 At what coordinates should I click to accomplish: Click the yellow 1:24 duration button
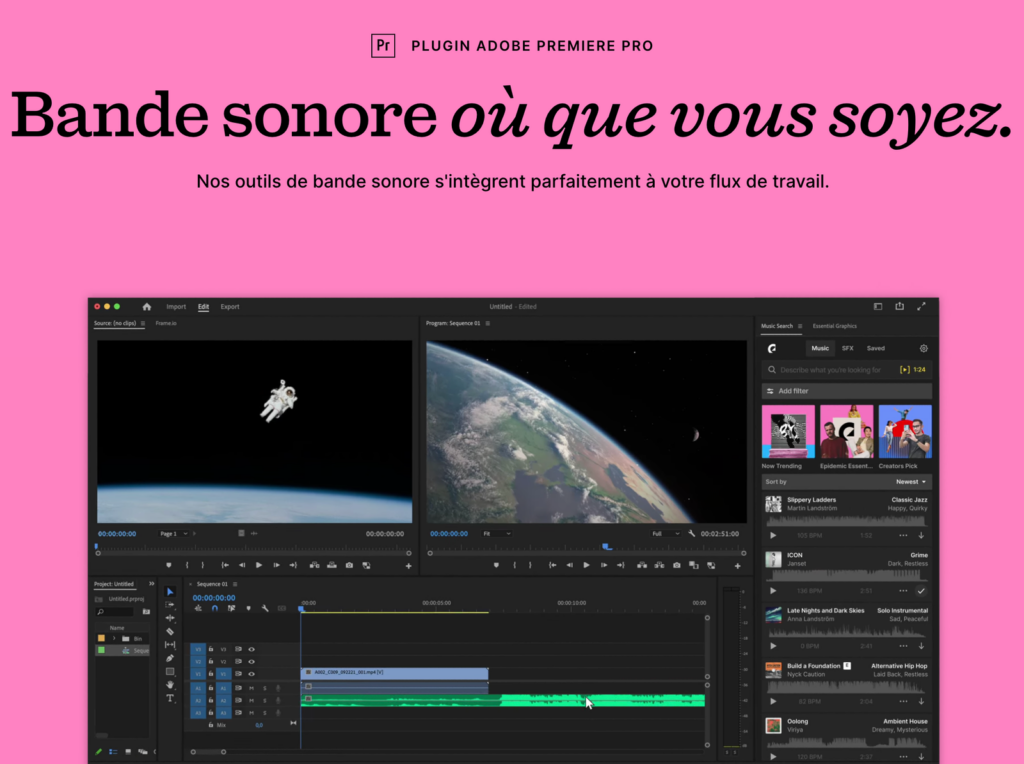pos(913,370)
